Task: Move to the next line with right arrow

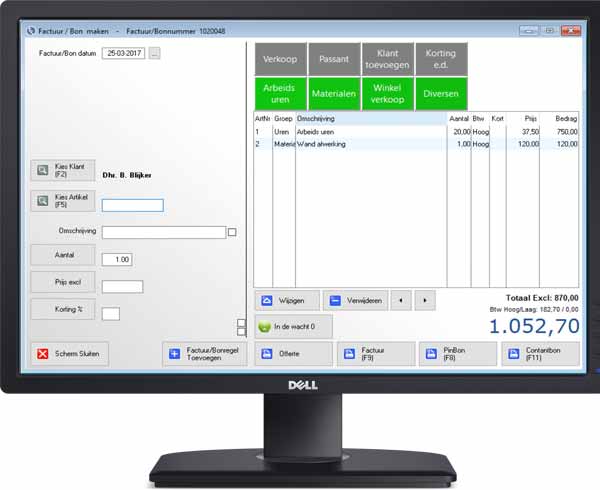Action: pyautogui.click(x=425, y=301)
